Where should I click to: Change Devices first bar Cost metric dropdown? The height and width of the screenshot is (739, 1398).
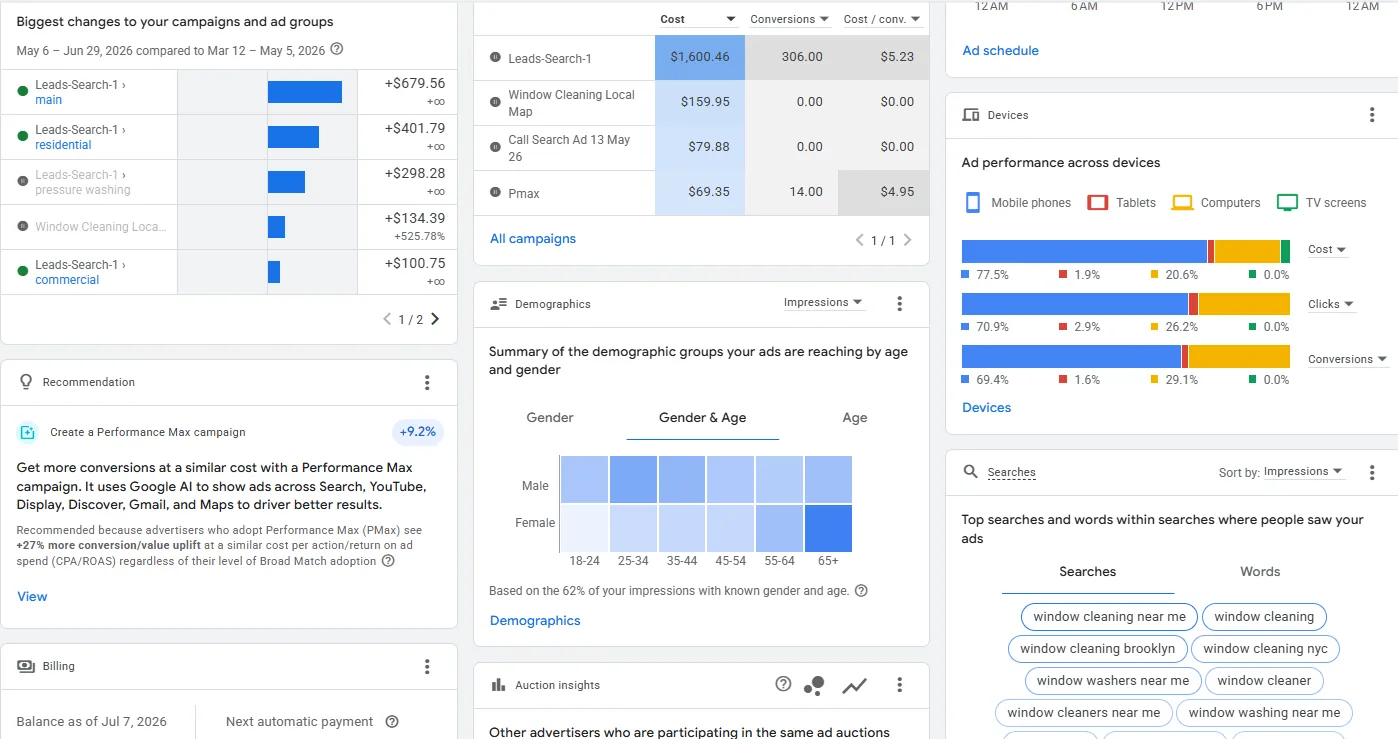[x=1327, y=249]
